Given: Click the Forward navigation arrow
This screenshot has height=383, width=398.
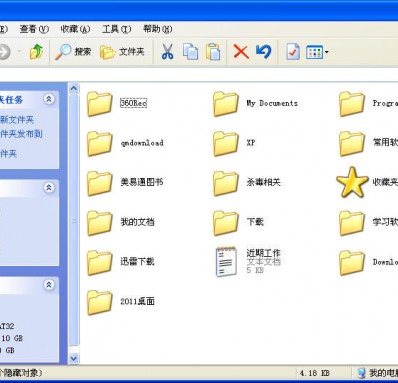Looking at the screenshot, I should coord(5,52).
